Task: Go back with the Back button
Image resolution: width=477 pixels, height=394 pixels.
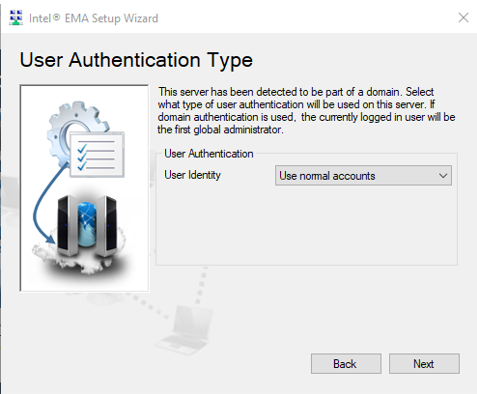Action: pos(346,364)
